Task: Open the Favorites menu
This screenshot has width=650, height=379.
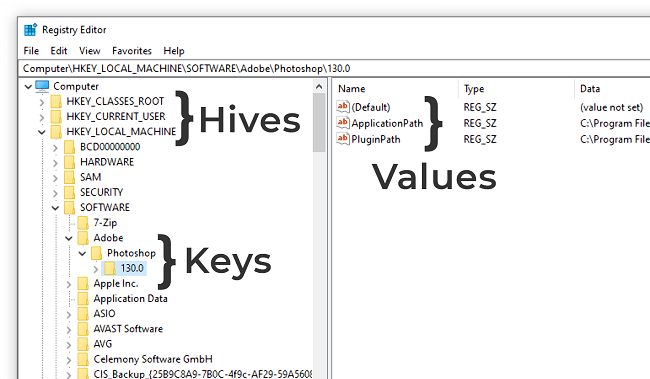Action: [x=132, y=51]
